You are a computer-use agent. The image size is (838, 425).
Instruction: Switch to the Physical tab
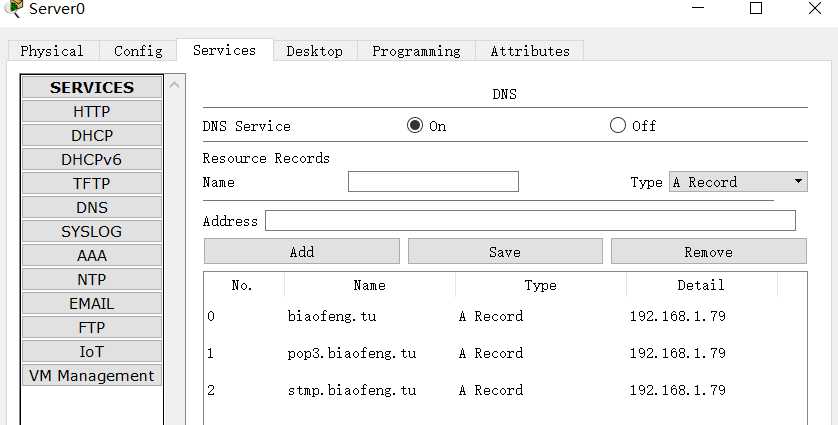[52, 51]
